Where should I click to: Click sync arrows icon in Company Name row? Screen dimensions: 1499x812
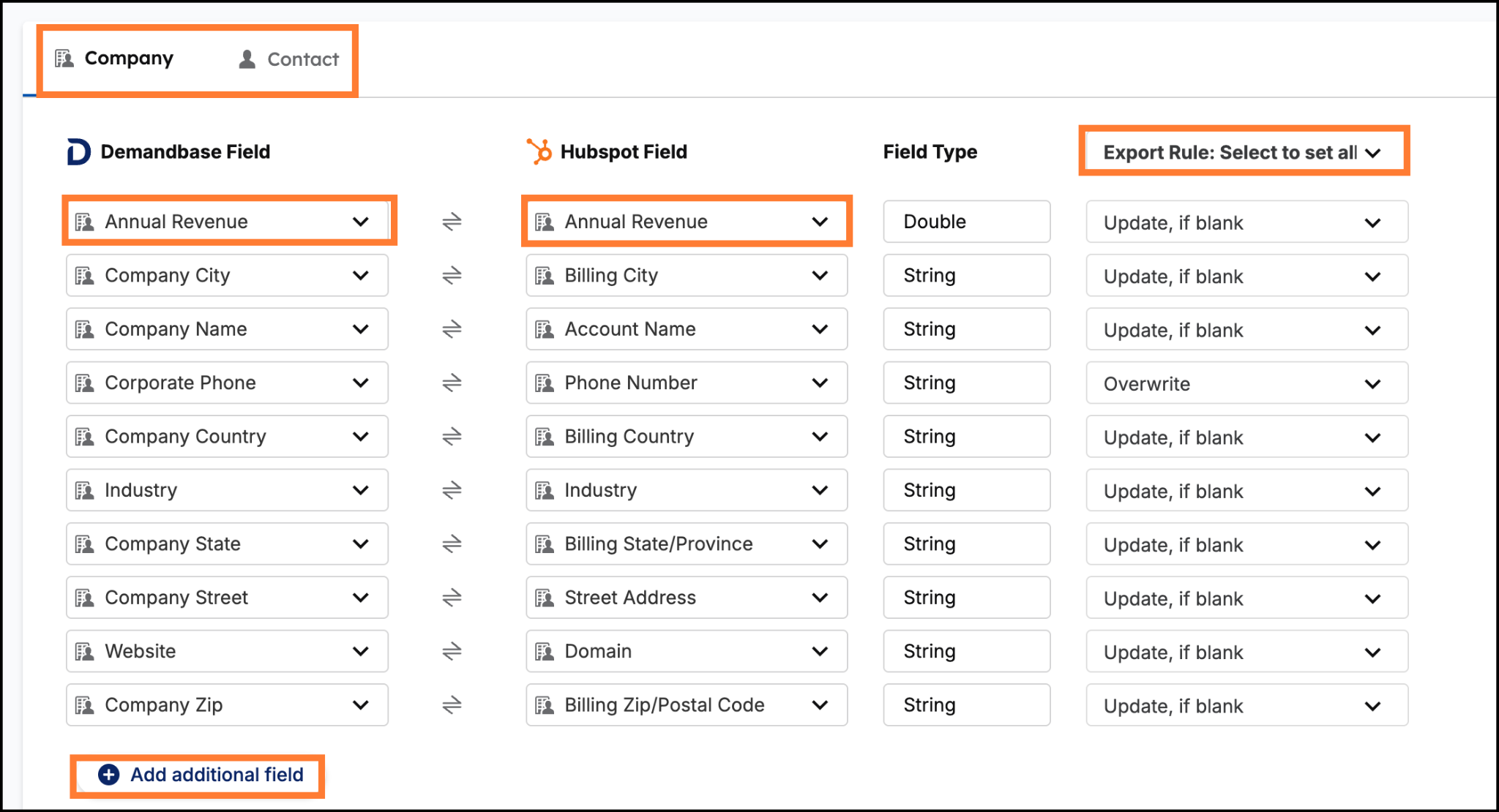tap(452, 329)
